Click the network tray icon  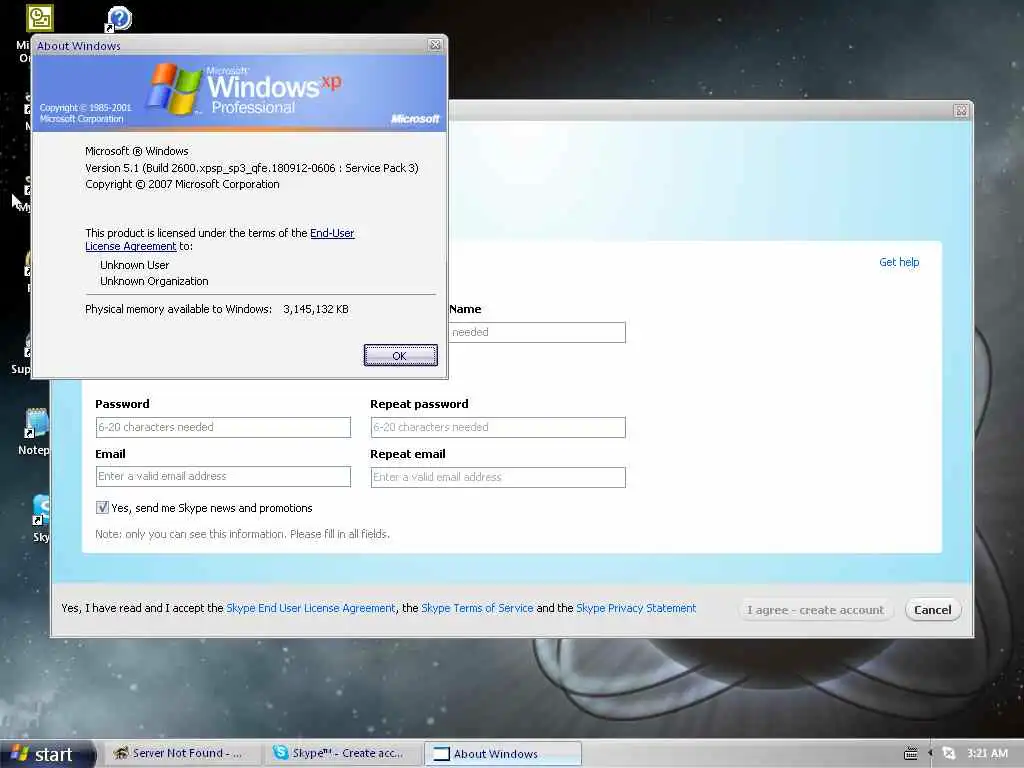click(949, 754)
